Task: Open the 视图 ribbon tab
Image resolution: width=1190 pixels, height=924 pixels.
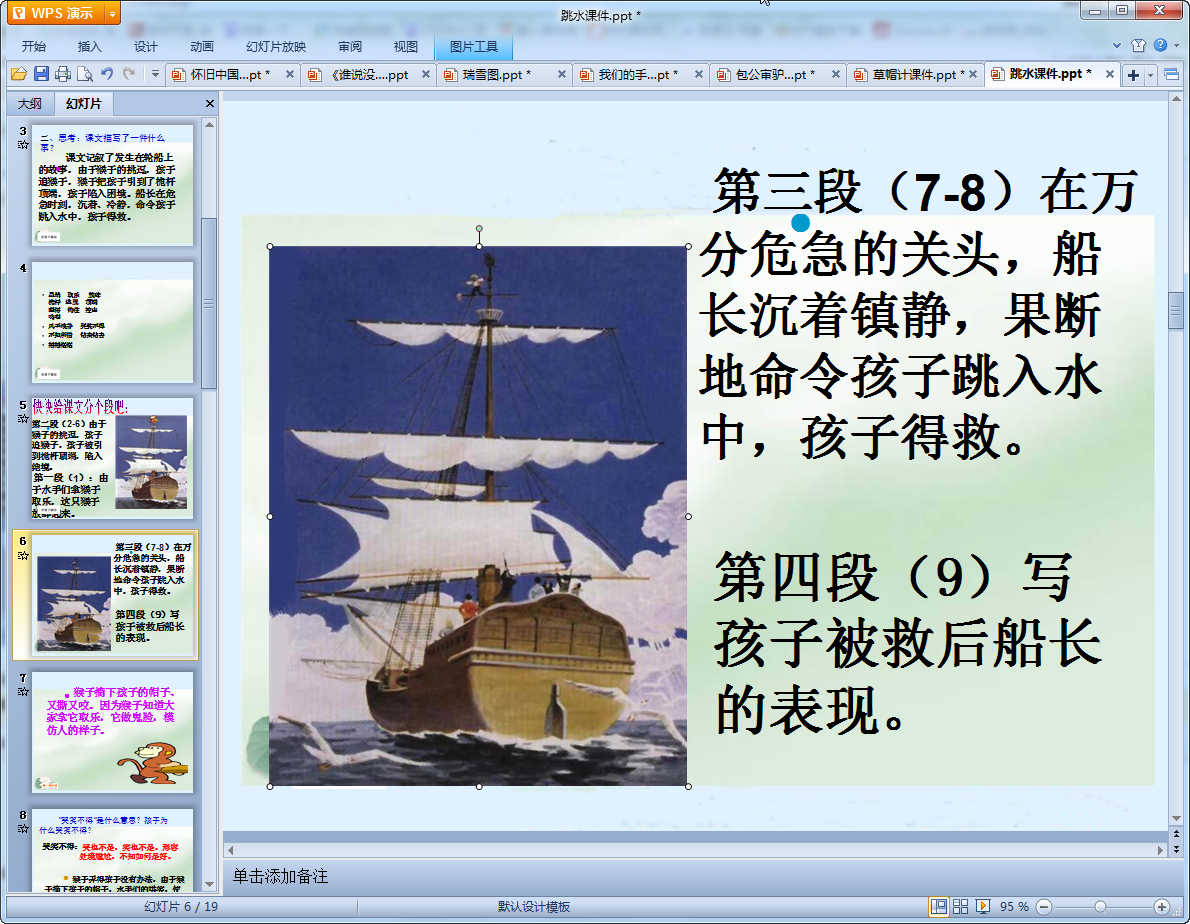Action: [406, 46]
